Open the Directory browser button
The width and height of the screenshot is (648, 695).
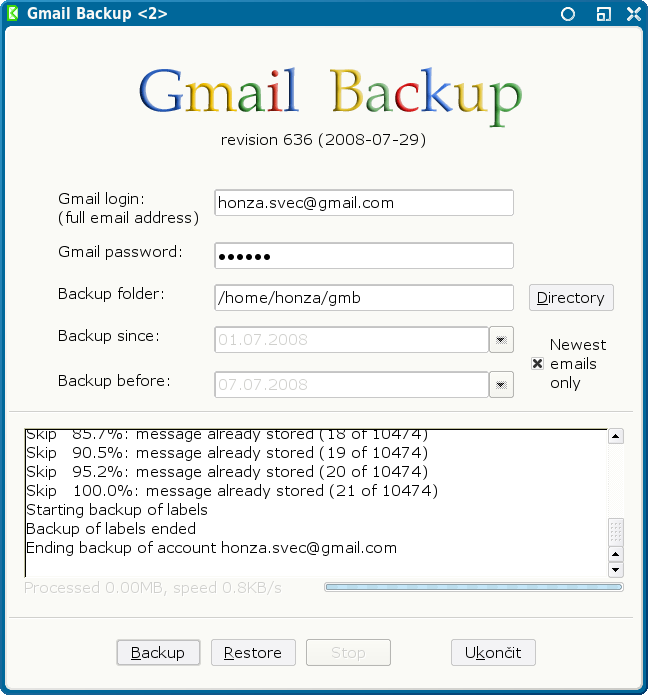571,297
